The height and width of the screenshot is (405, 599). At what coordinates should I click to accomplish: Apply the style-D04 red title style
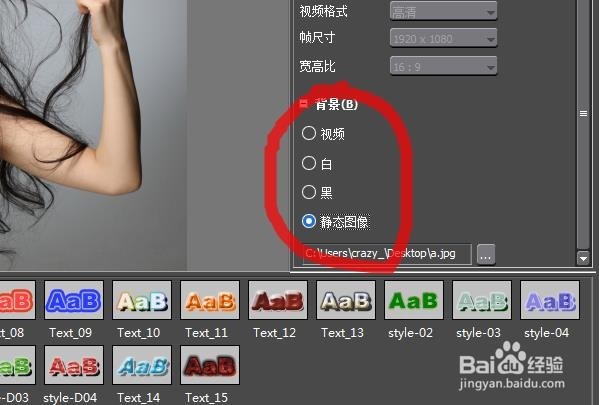tap(74, 365)
